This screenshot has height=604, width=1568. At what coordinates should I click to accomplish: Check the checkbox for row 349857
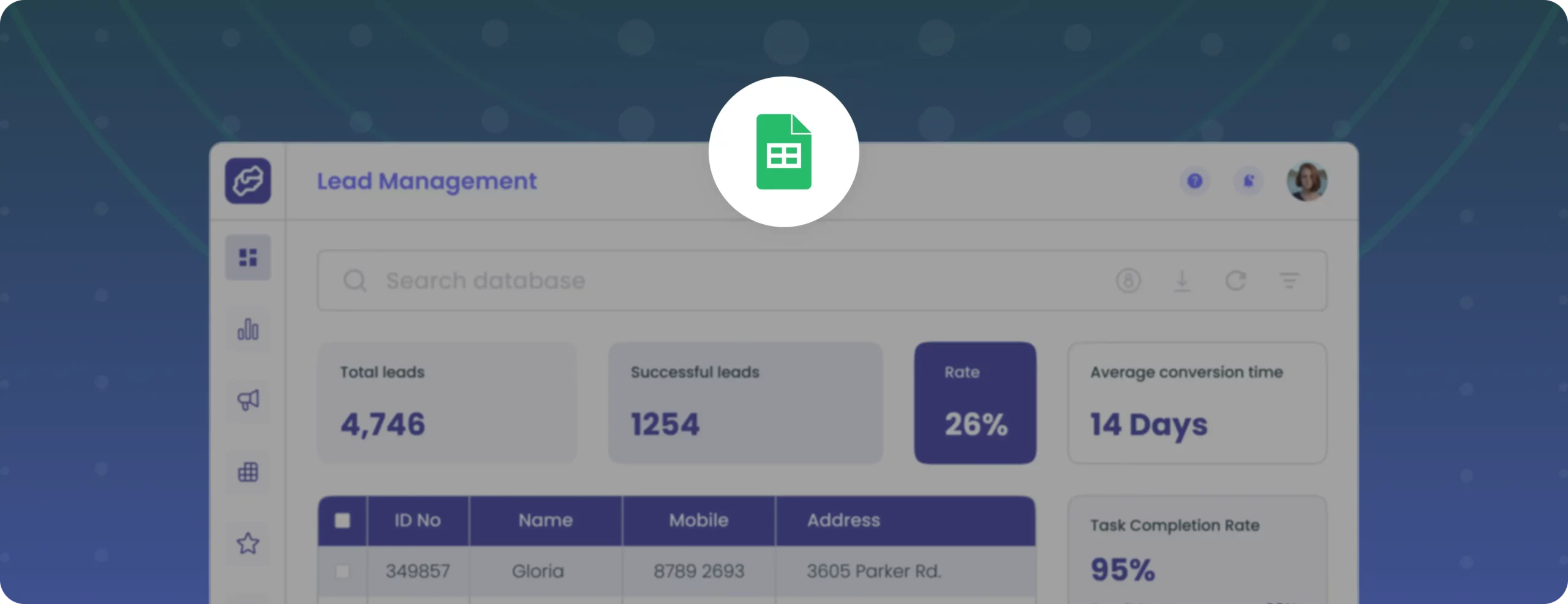tap(342, 571)
